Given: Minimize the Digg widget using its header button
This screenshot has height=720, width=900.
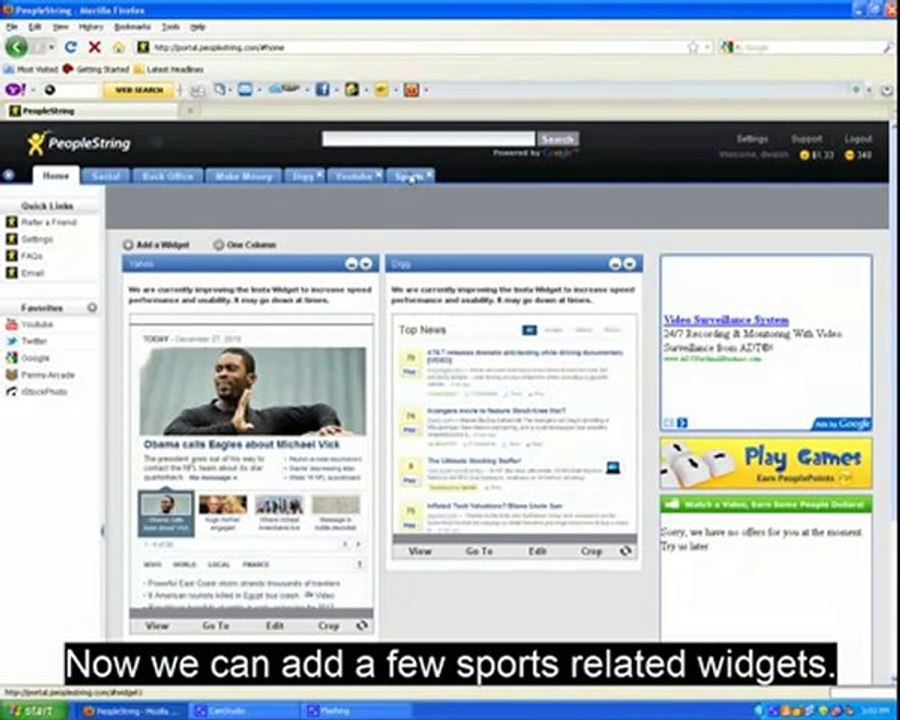Looking at the screenshot, I should 615,264.
